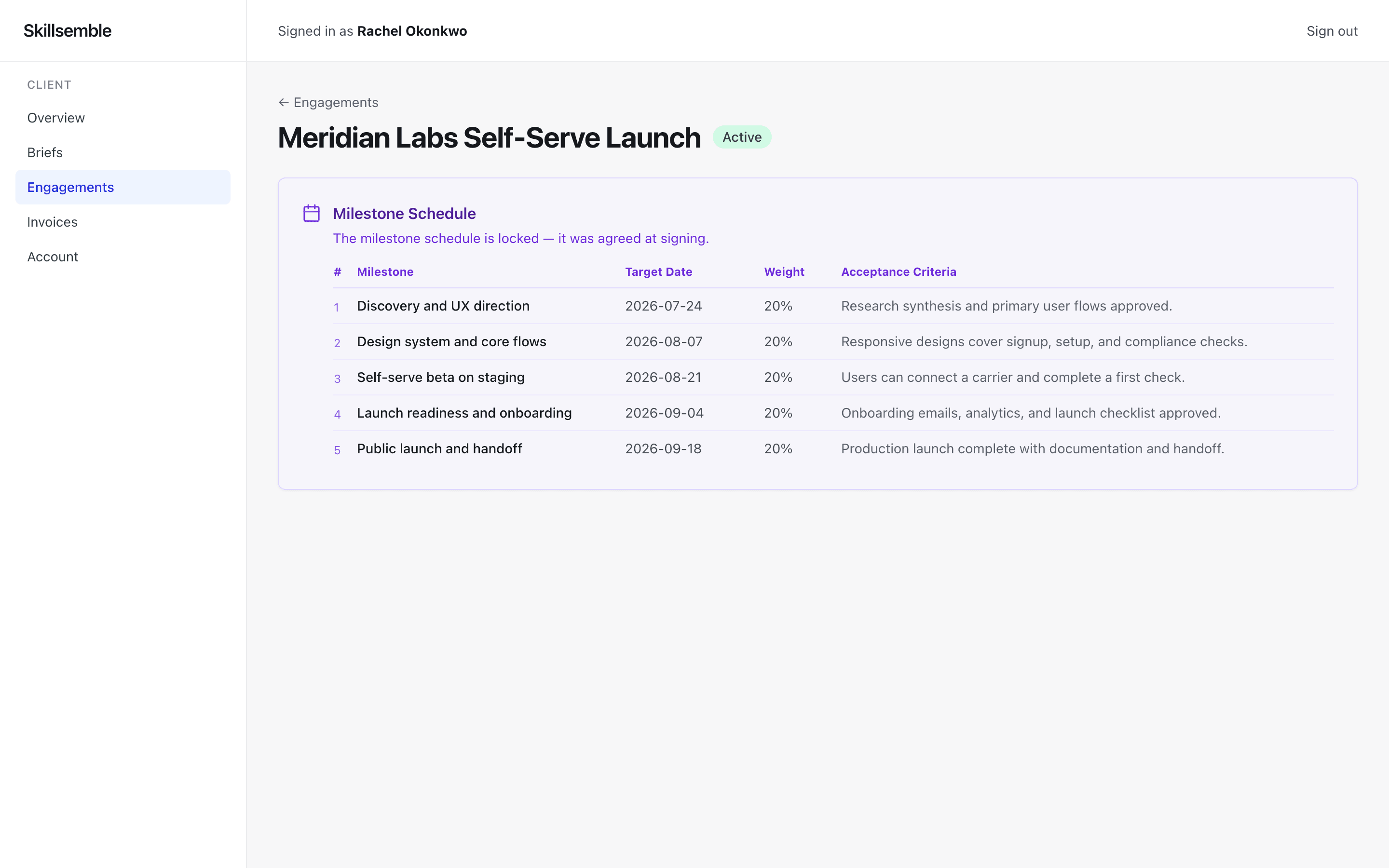Click the Milestone Schedule calendar icon
Image resolution: width=1389 pixels, height=868 pixels.
click(x=311, y=214)
